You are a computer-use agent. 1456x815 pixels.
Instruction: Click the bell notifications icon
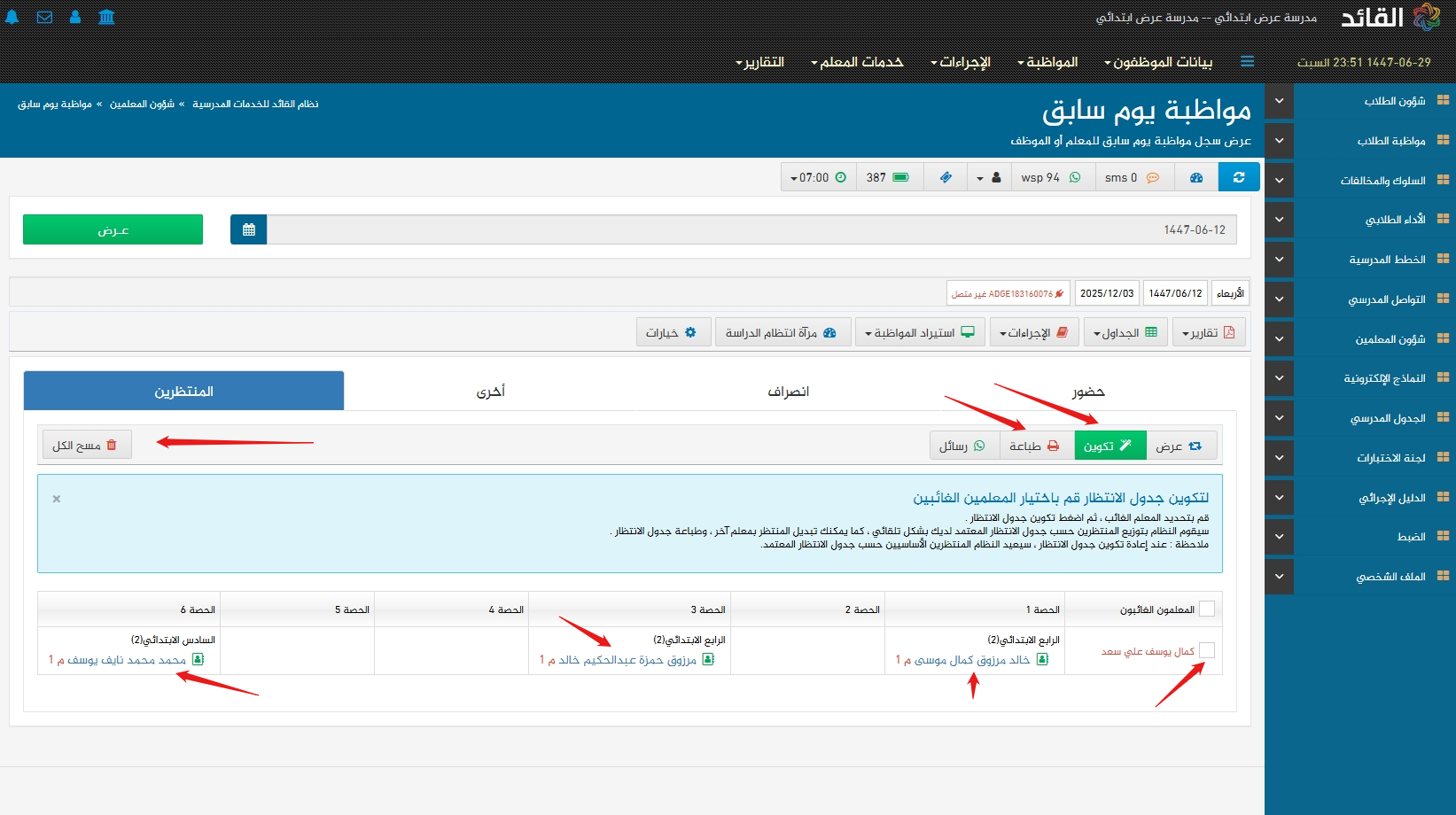12,17
